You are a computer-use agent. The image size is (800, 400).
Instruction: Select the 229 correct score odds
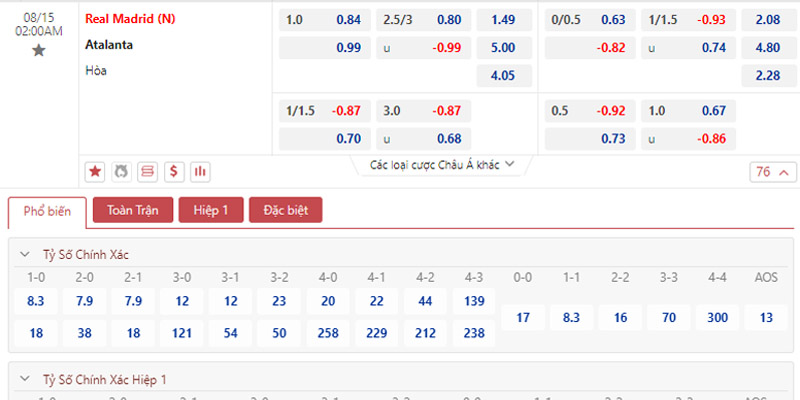(377, 333)
